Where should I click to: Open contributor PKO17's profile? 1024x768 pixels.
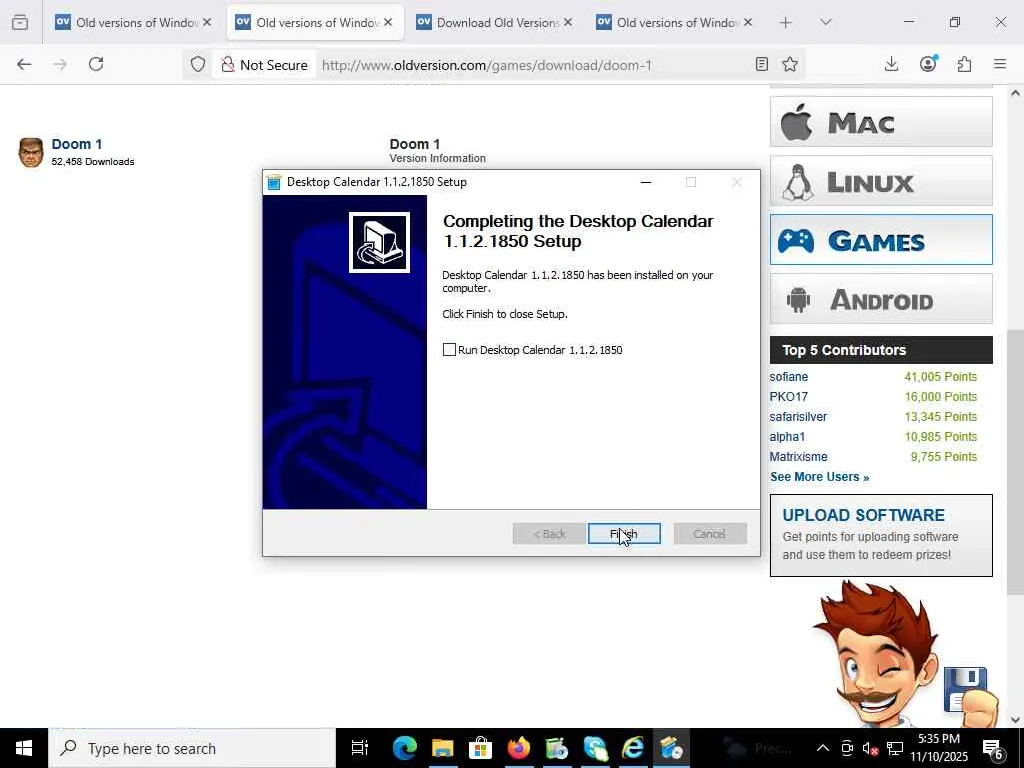(788, 396)
